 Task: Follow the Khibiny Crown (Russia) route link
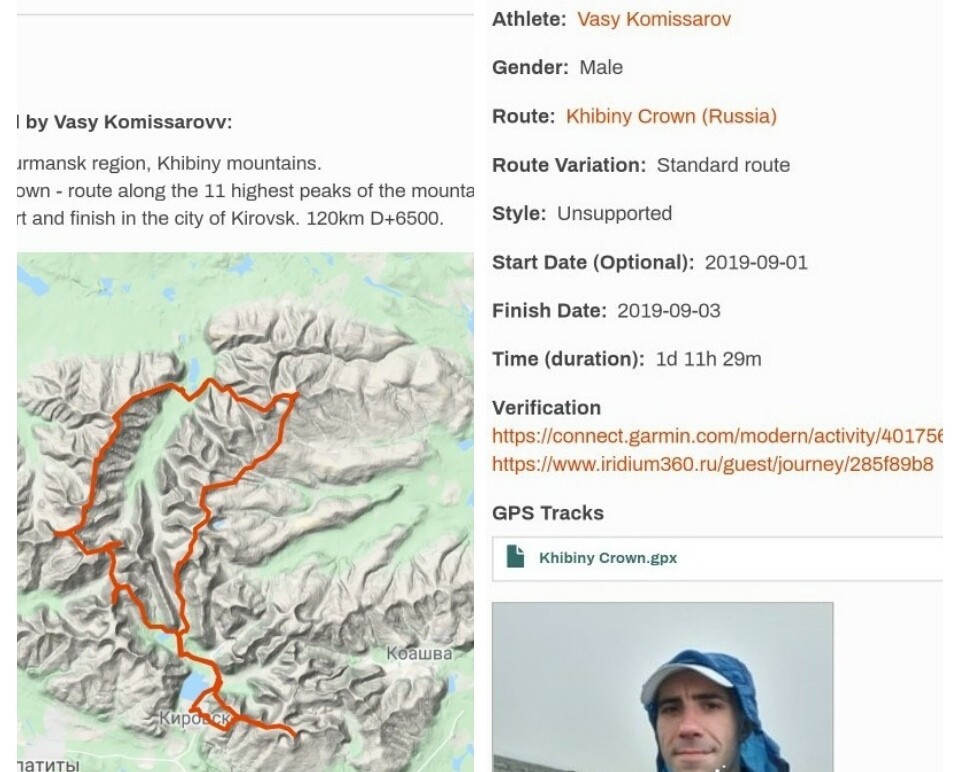click(671, 116)
